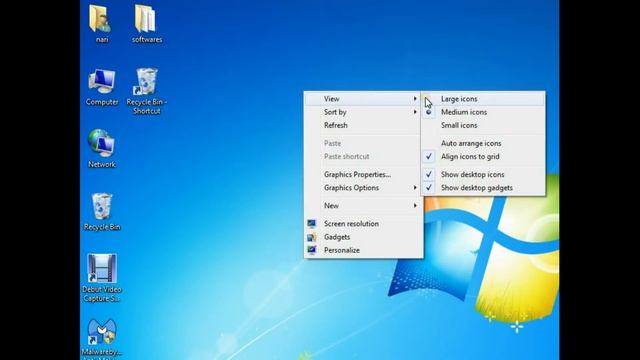Enable Auto arrange icons
Image resolution: width=640 pixels, height=360 pixels.
483,143
